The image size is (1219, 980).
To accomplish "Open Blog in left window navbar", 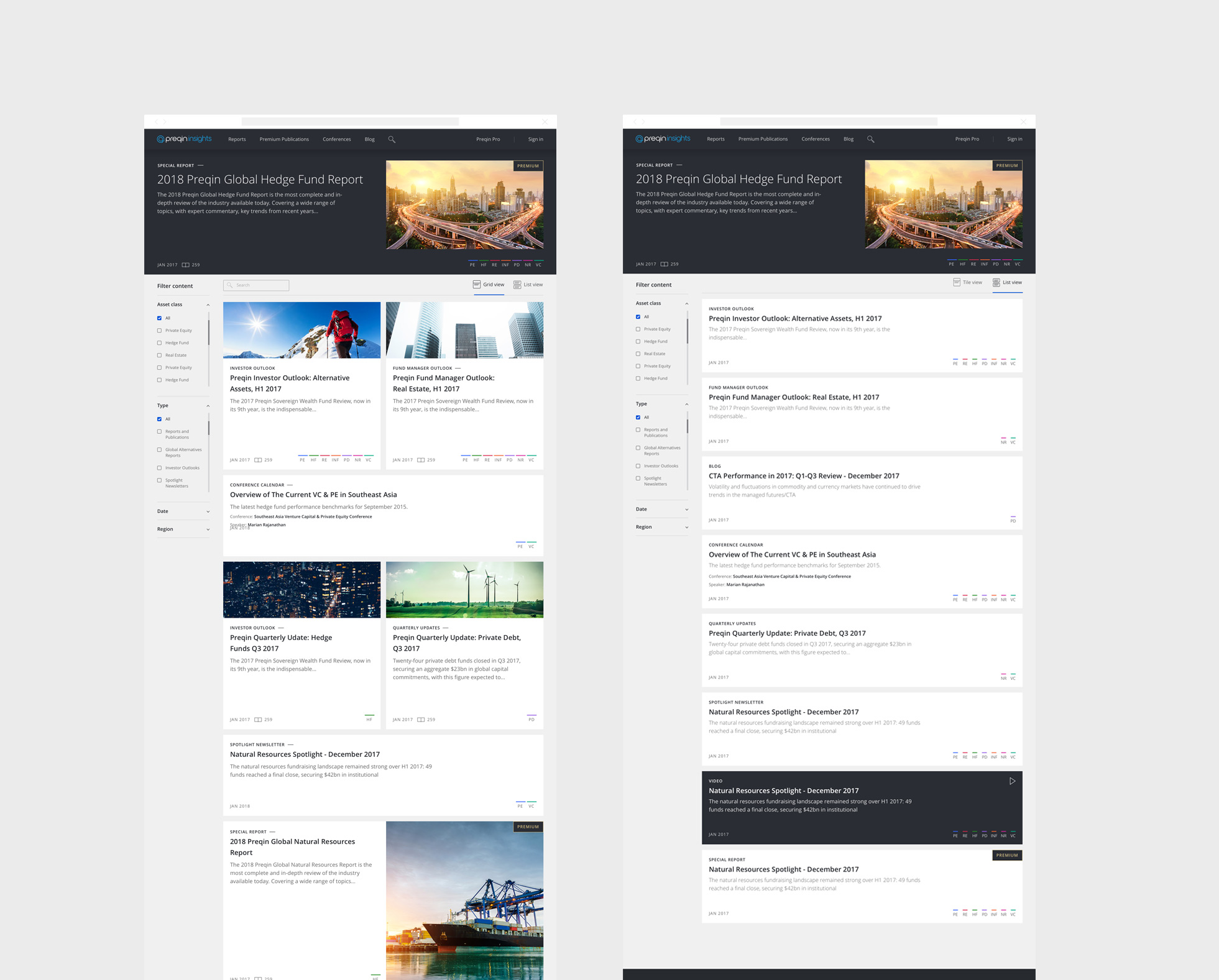I will pos(370,139).
